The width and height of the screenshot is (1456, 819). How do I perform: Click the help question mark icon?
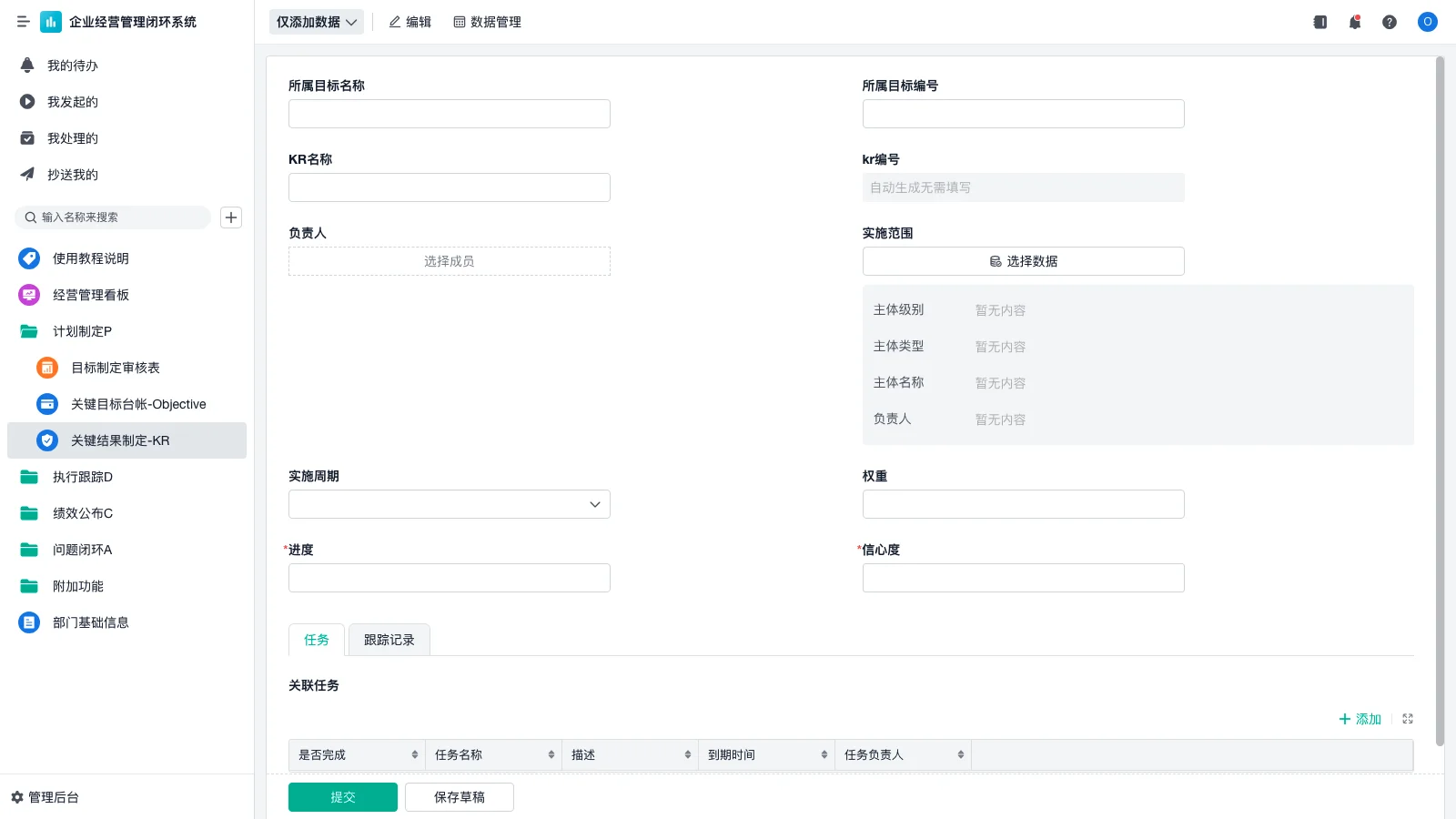point(1390,22)
